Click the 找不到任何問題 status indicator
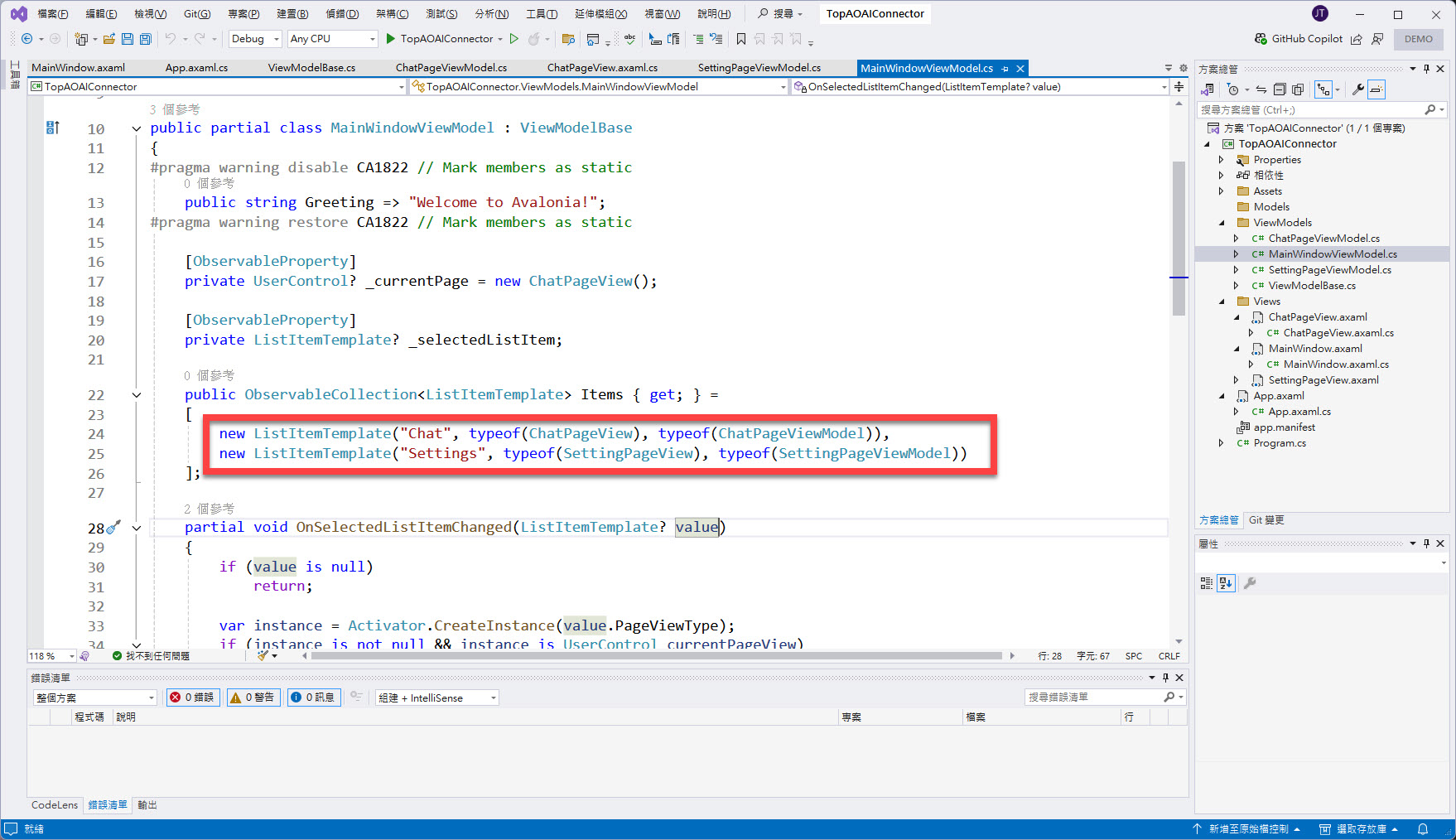 coord(151,656)
